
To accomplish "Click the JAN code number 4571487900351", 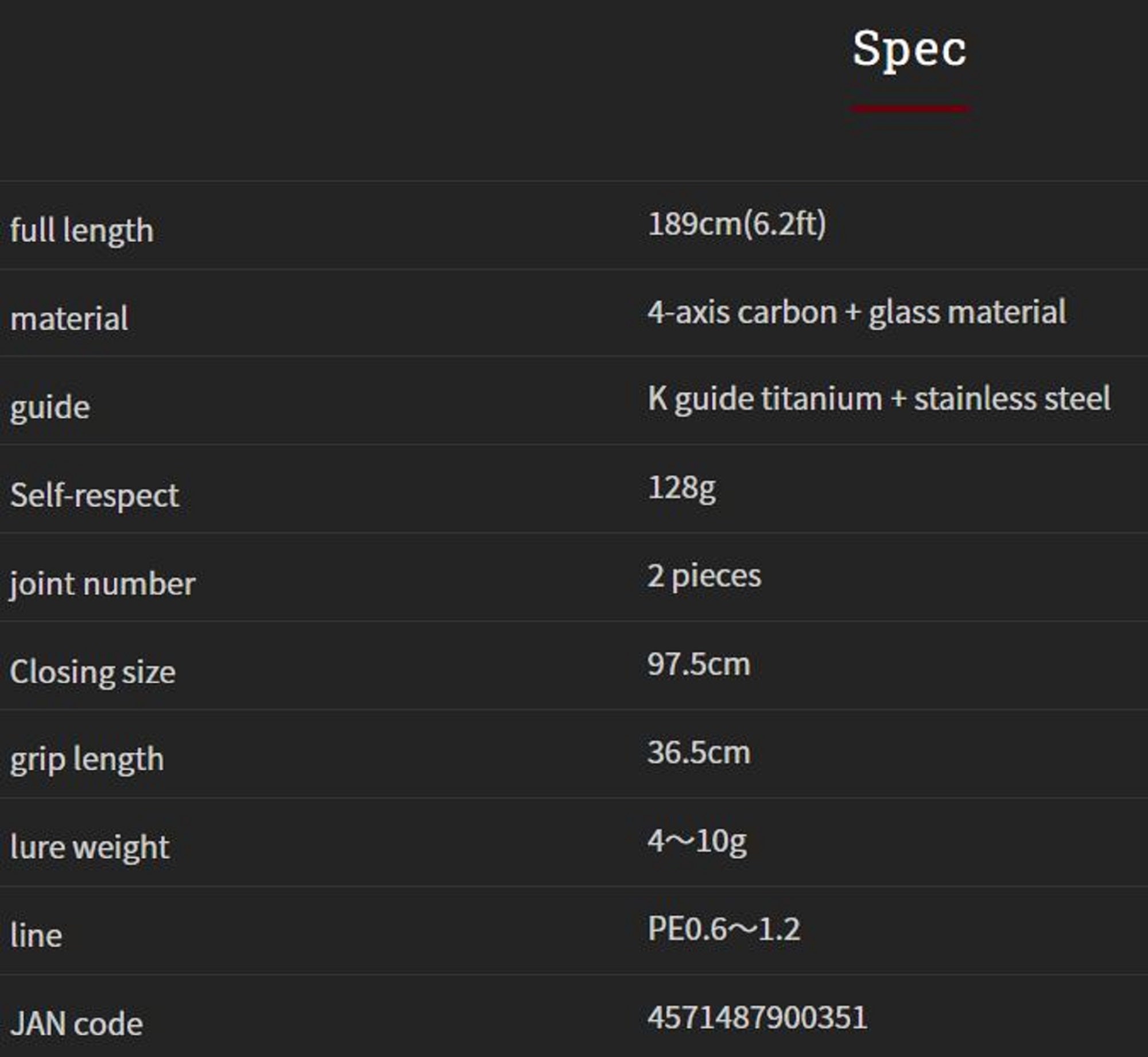I will [x=757, y=1018].
